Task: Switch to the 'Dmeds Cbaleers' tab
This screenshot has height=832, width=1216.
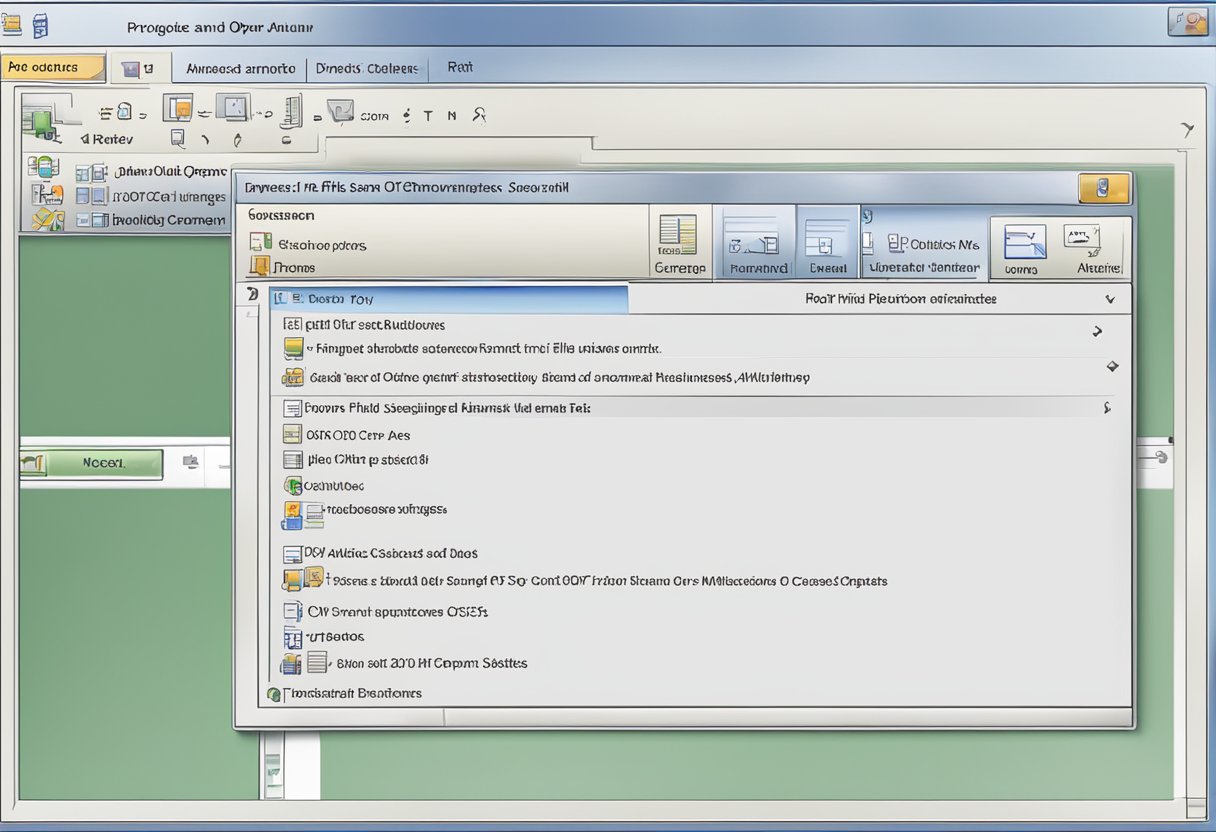Action: [x=366, y=68]
